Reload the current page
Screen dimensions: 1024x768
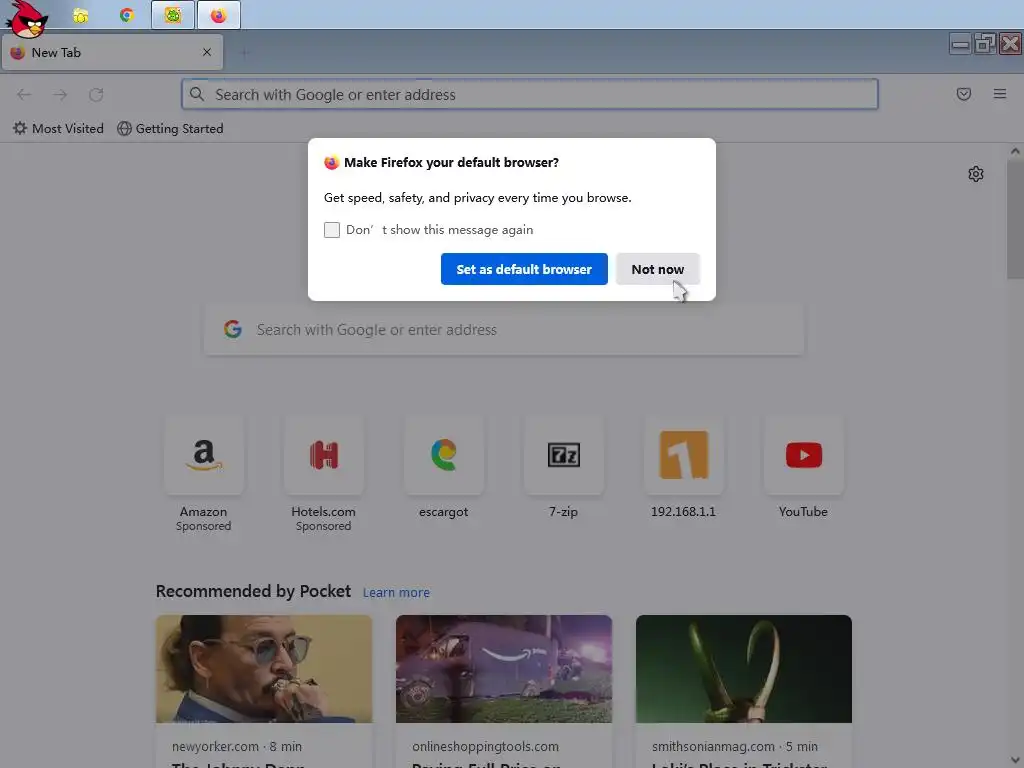tap(96, 95)
